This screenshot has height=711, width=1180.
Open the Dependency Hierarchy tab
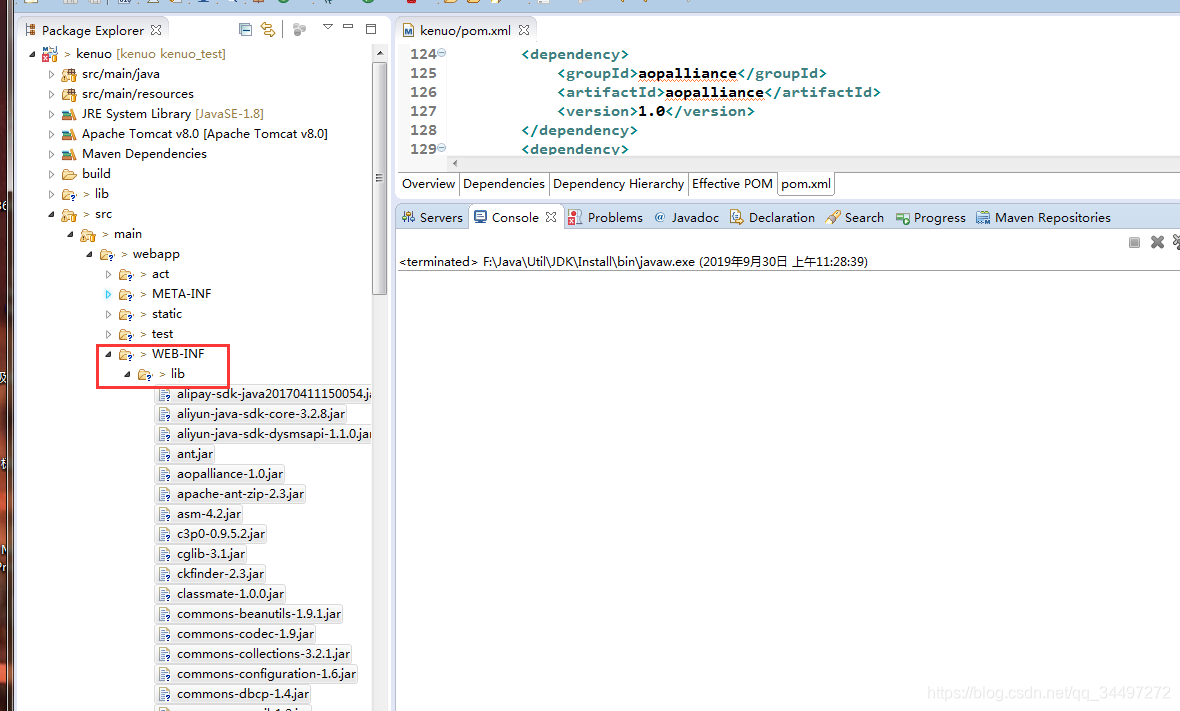click(619, 184)
